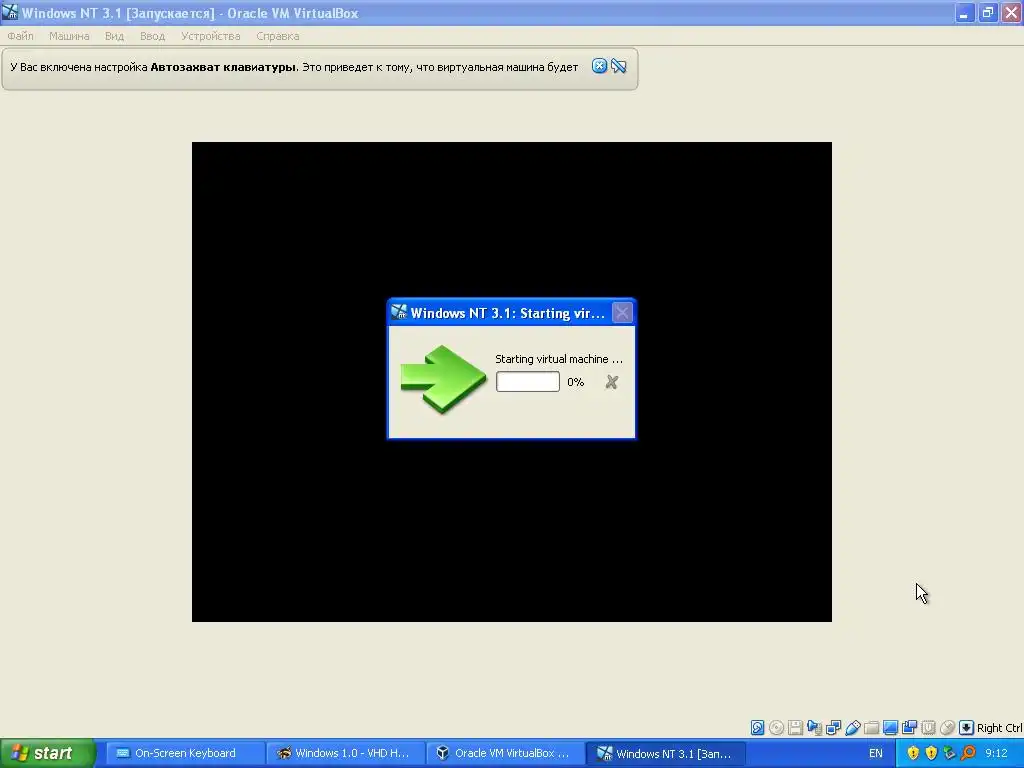Image resolution: width=1024 pixels, height=768 pixels.
Task: Switch to On-Screen Keyboard taskbar button
Action: tap(184, 753)
